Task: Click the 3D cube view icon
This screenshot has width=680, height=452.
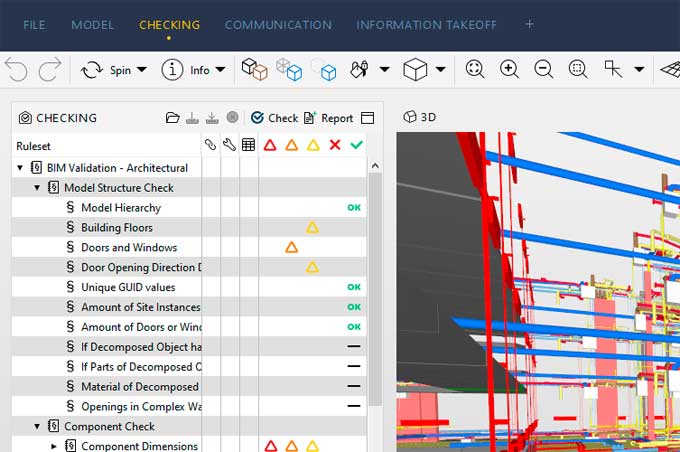Action: (415, 69)
